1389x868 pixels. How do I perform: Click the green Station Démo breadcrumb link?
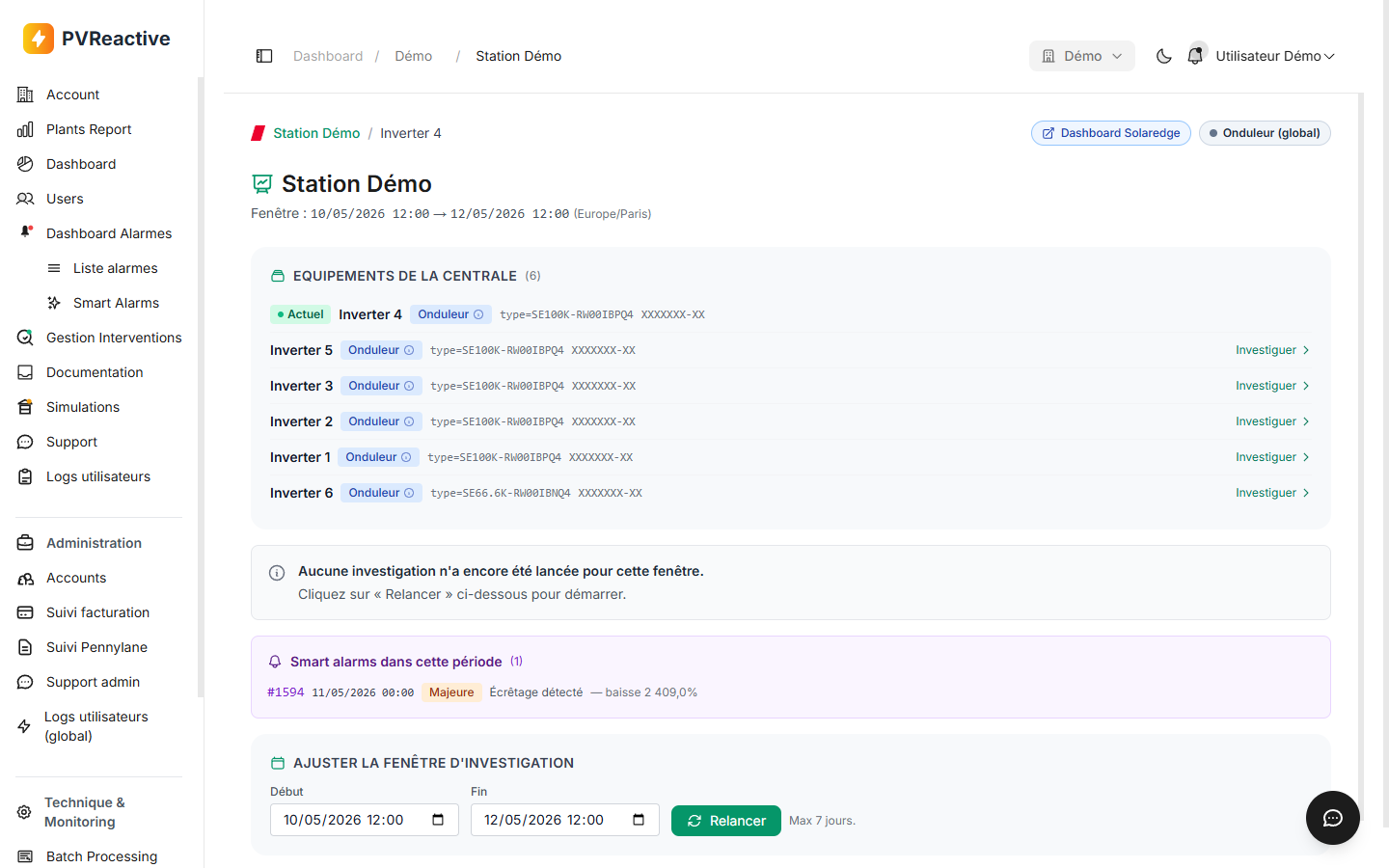tap(316, 133)
